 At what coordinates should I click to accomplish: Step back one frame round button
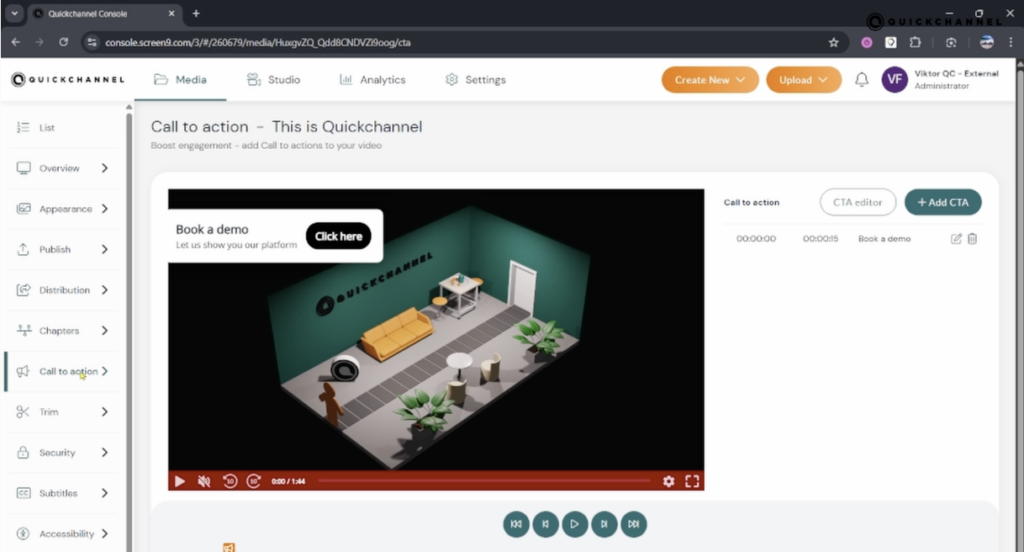[x=545, y=524]
